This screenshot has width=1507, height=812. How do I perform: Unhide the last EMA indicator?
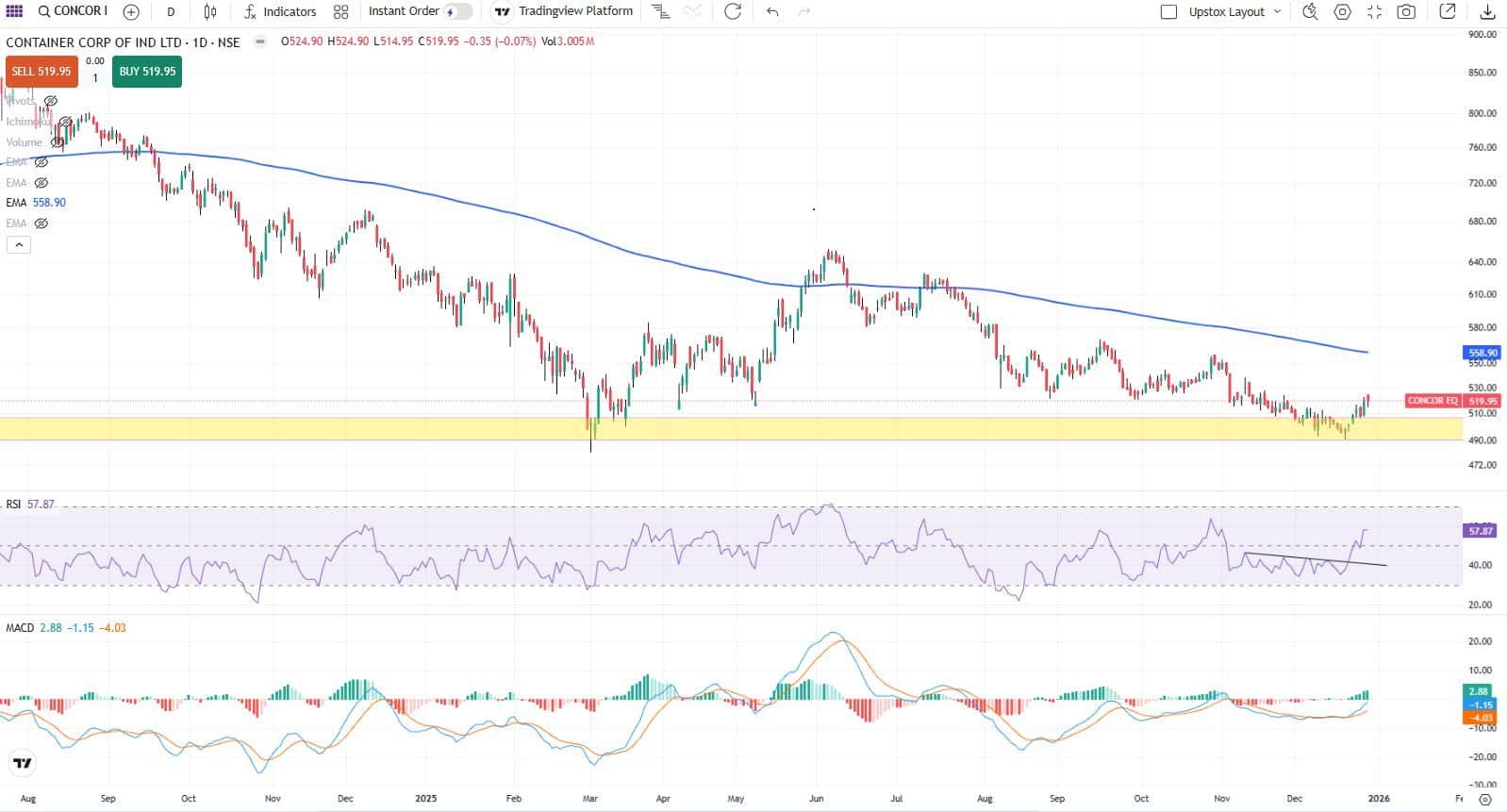(x=41, y=224)
